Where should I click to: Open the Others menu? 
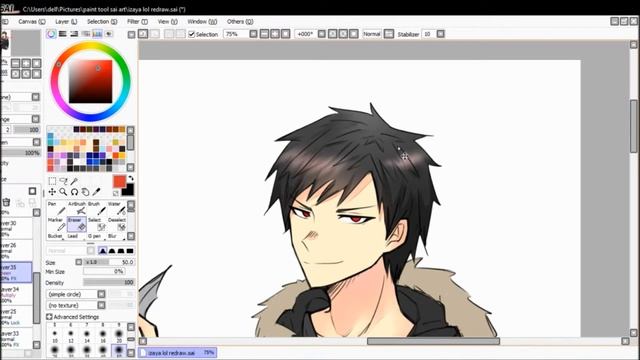coord(240,22)
